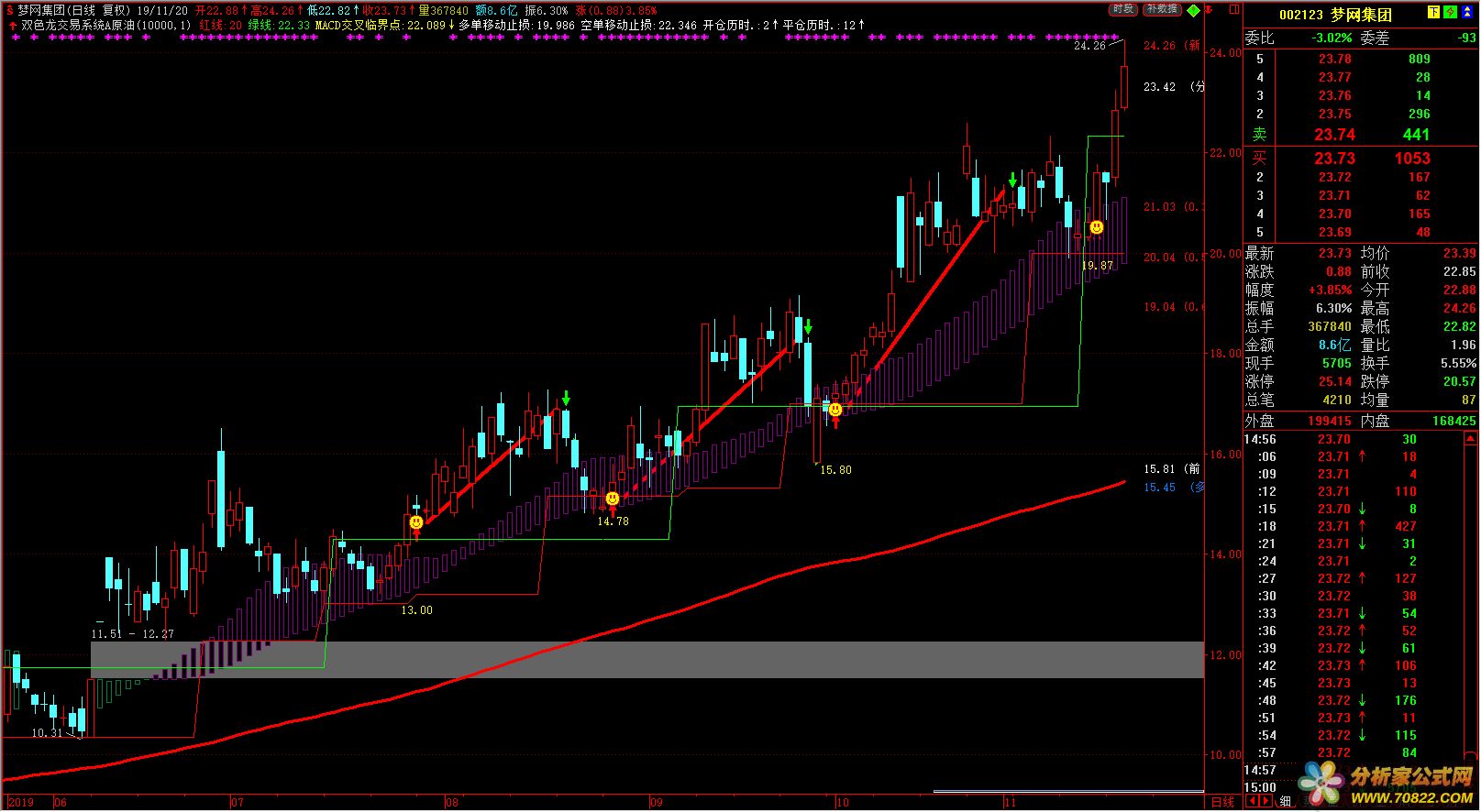Click the stock name 002123 梦网集团
This screenshot has height=812, width=1481.
(1335, 15)
